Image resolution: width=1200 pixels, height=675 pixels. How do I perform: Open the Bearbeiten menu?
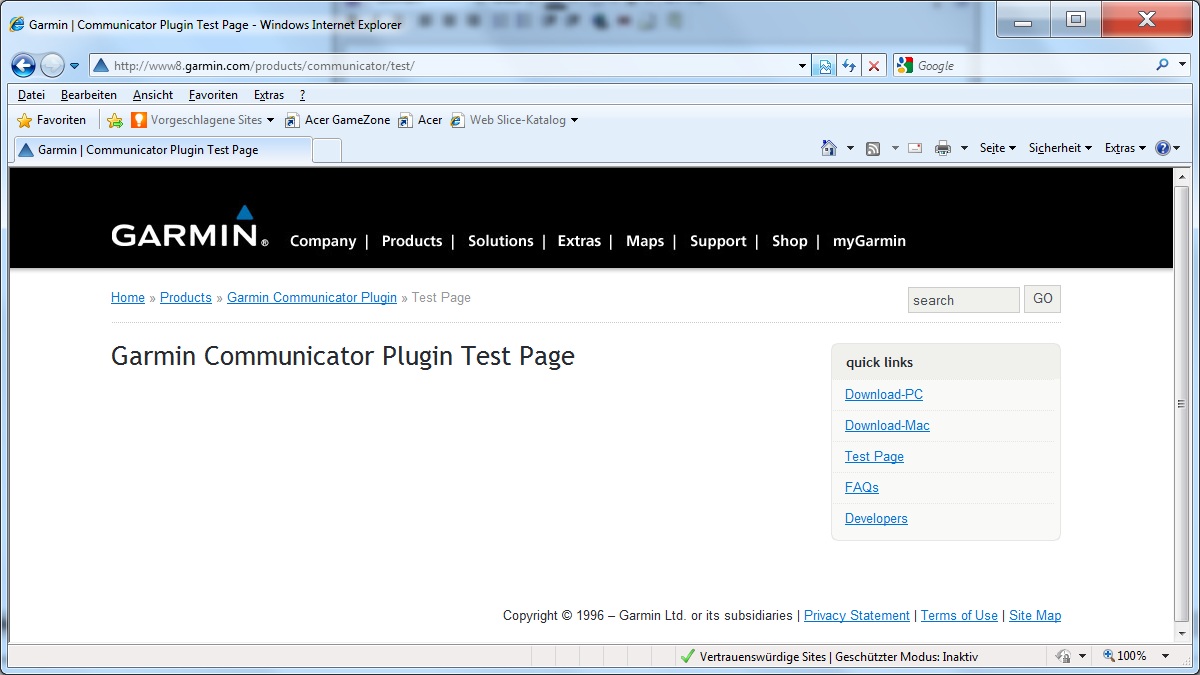coord(88,95)
